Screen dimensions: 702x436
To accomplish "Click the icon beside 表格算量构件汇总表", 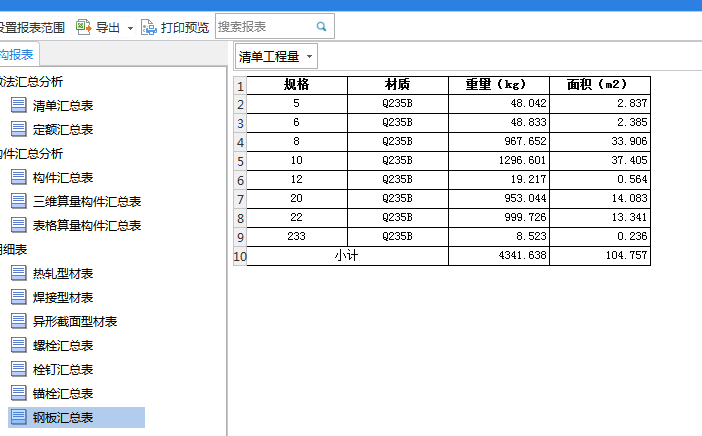I will click(x=18, y=225).
